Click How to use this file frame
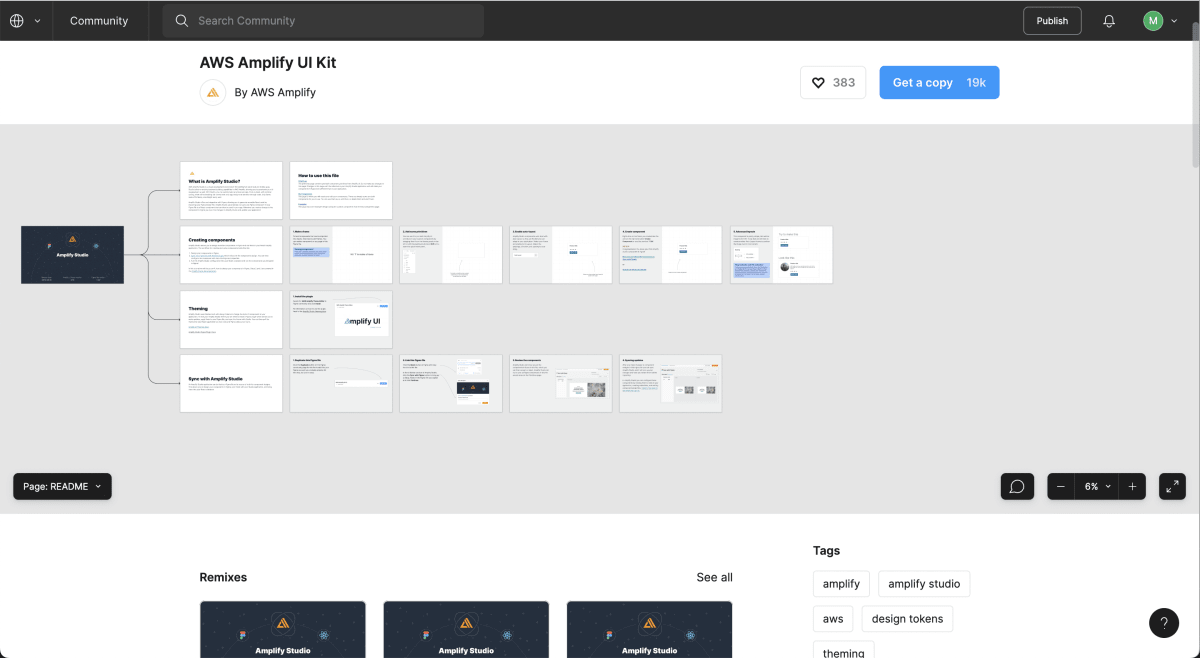The height and width of the screenshot is (658, 1200). coord(341,190)
